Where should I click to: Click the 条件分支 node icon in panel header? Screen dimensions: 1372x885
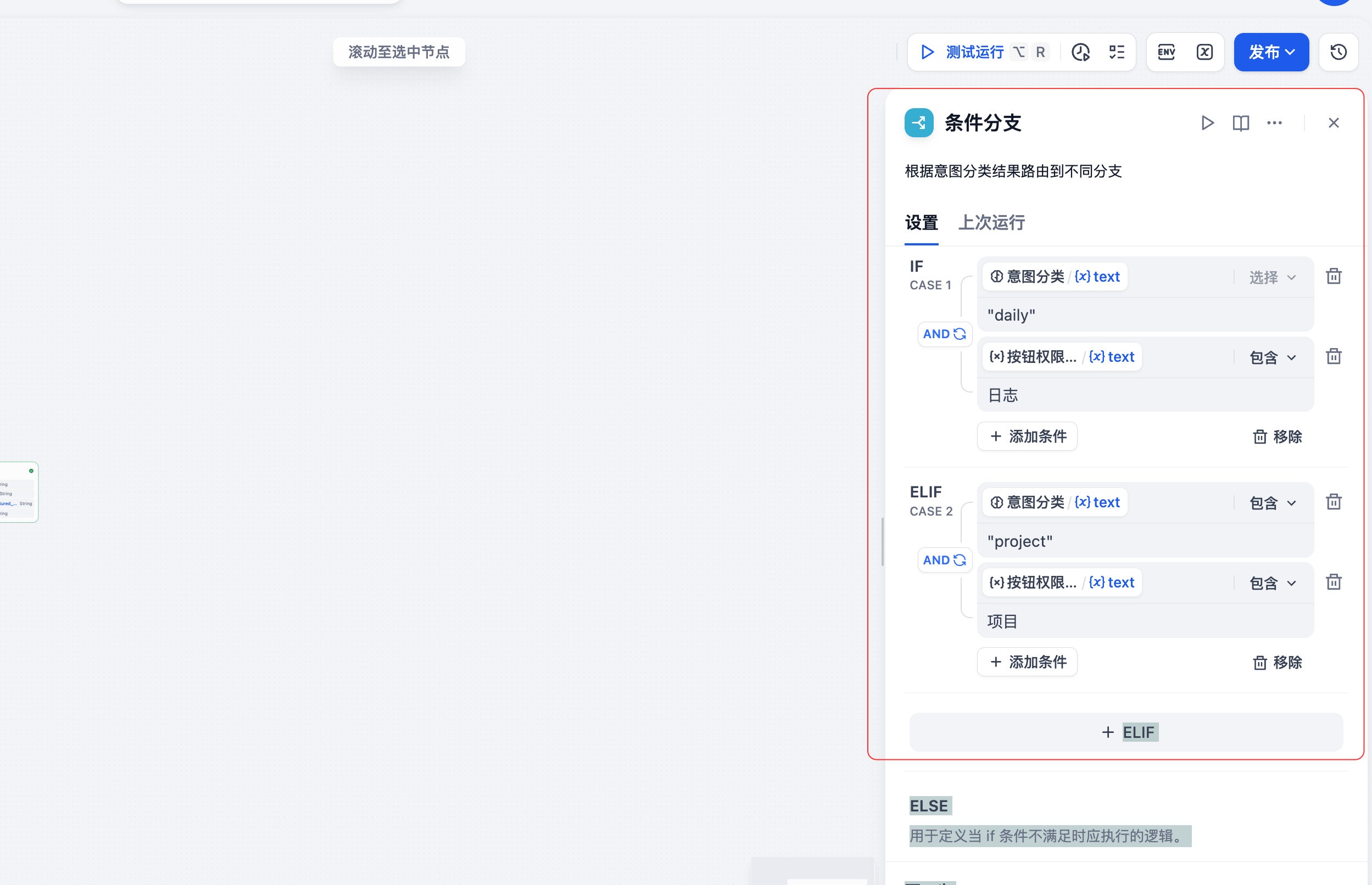[x=918, y=122]
